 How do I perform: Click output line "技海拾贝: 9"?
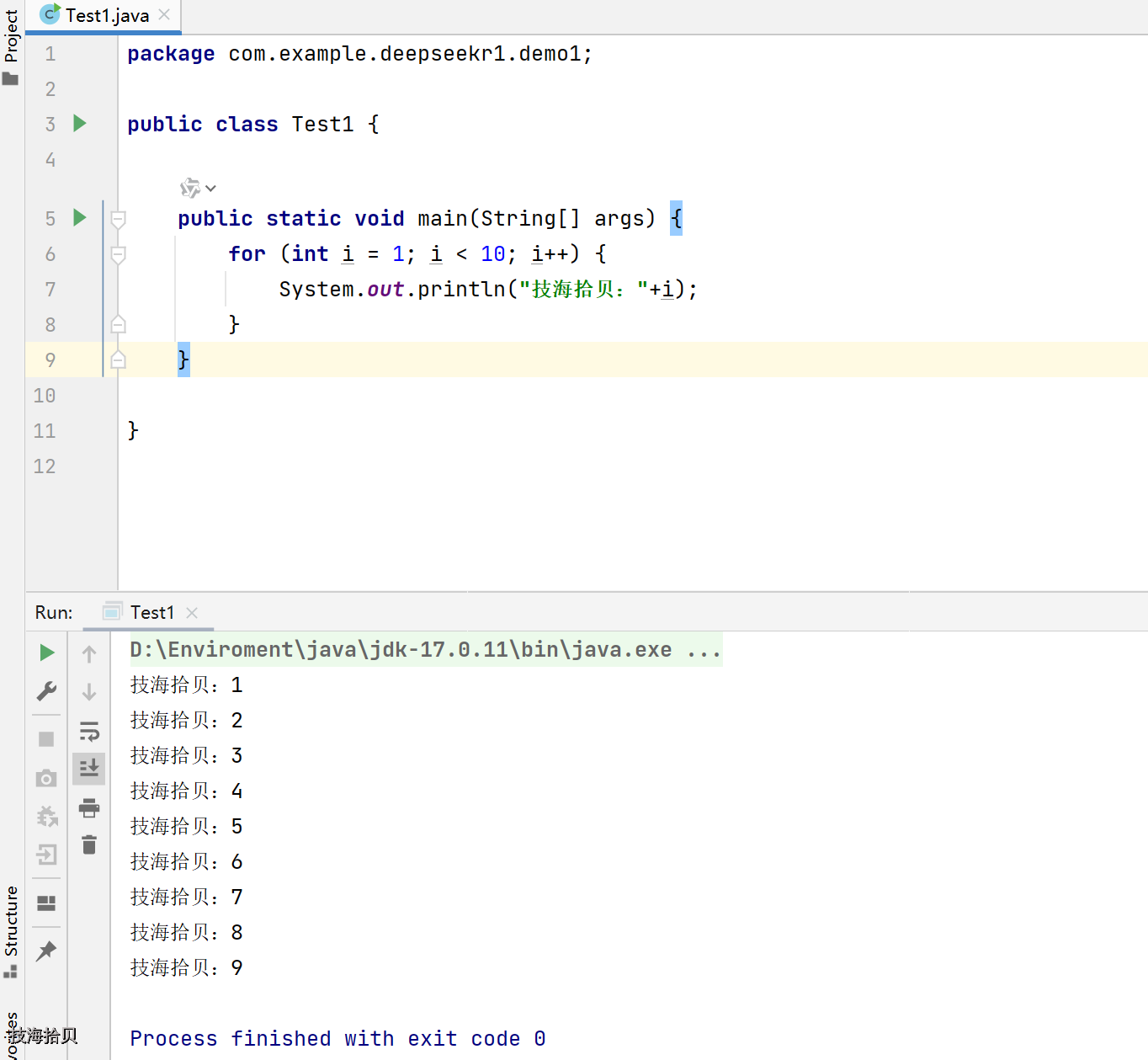pos(186,968)
